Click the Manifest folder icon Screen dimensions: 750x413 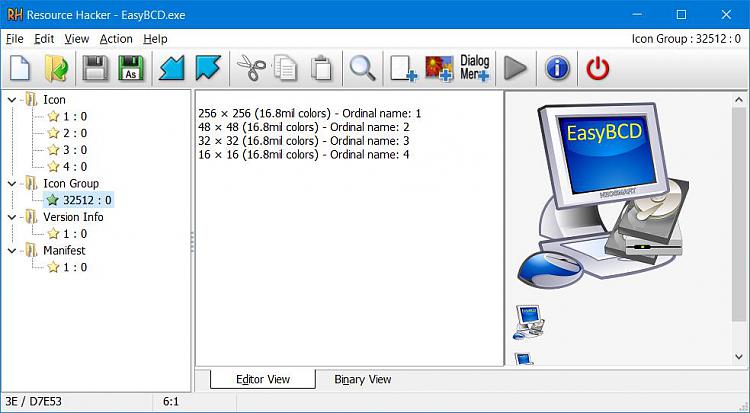[x=32, y=250]
